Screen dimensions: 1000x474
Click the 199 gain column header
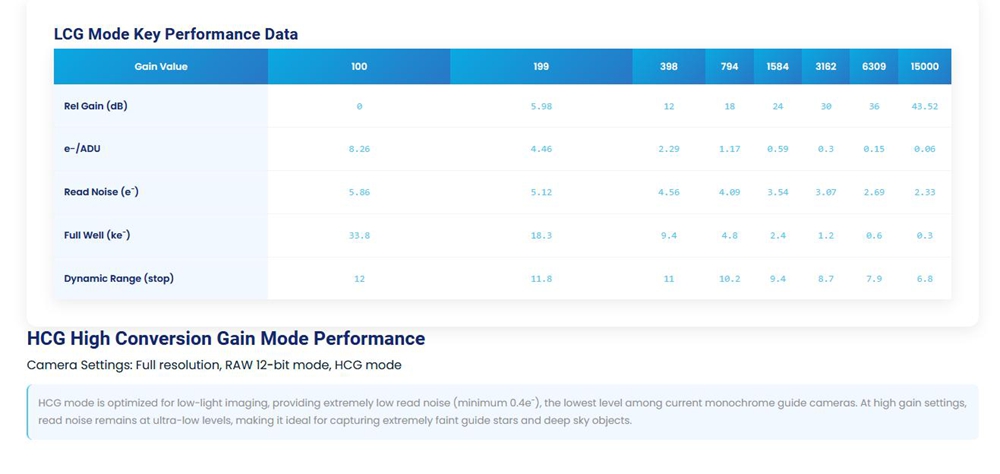[x=541, y=67]
